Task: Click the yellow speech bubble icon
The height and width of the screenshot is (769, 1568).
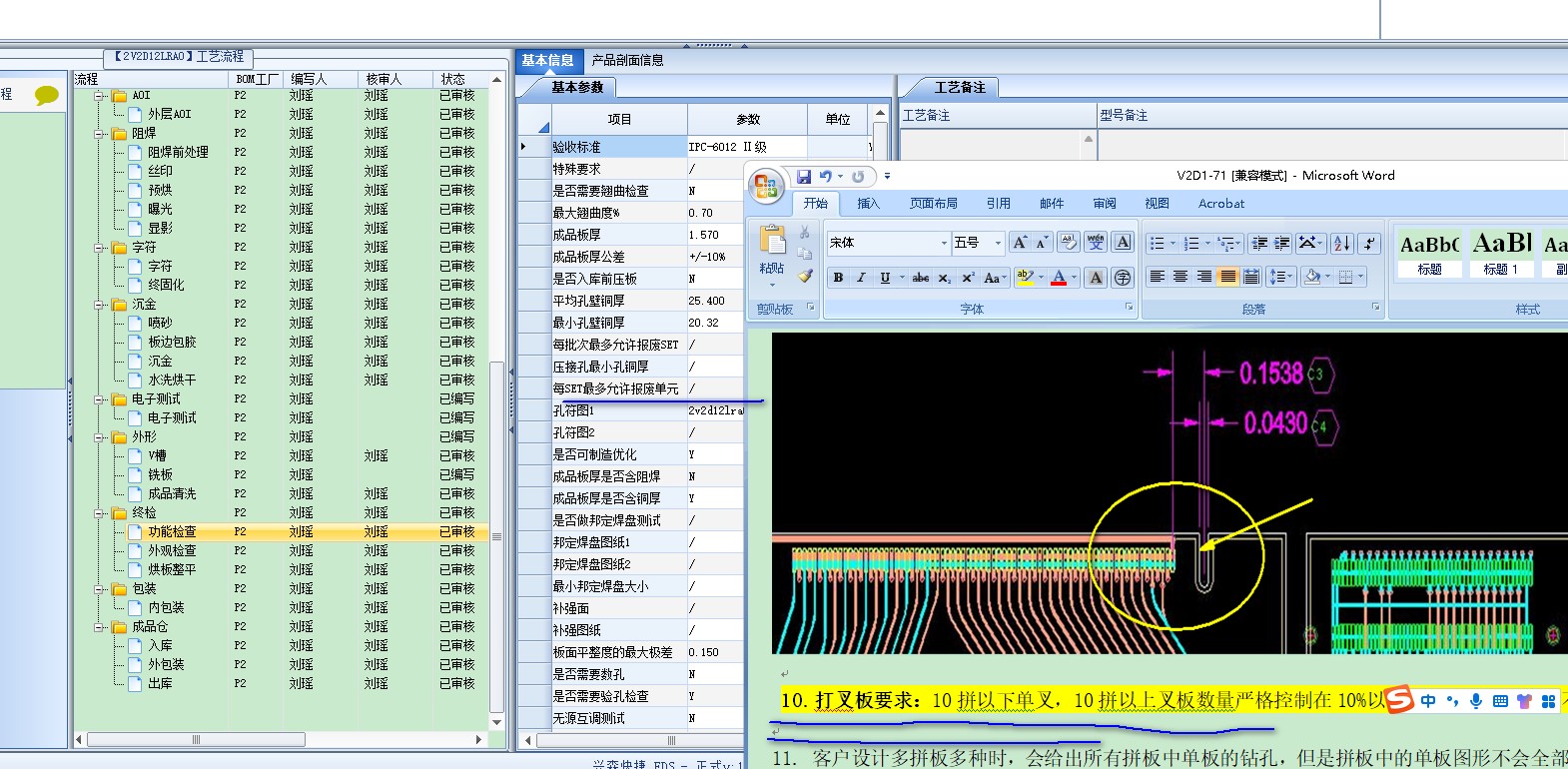Action: pyautogui.click(x=47, y=96)
